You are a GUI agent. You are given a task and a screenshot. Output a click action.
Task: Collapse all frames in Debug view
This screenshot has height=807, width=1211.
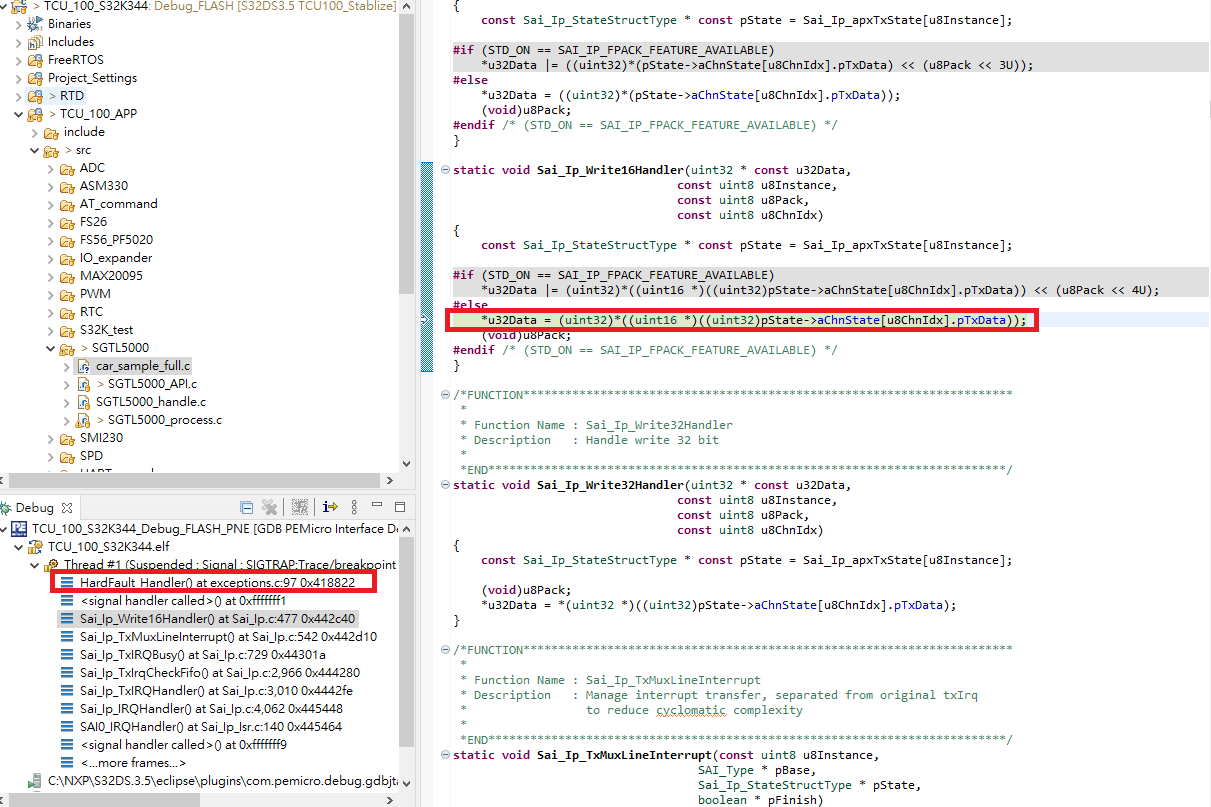point(246,507)
